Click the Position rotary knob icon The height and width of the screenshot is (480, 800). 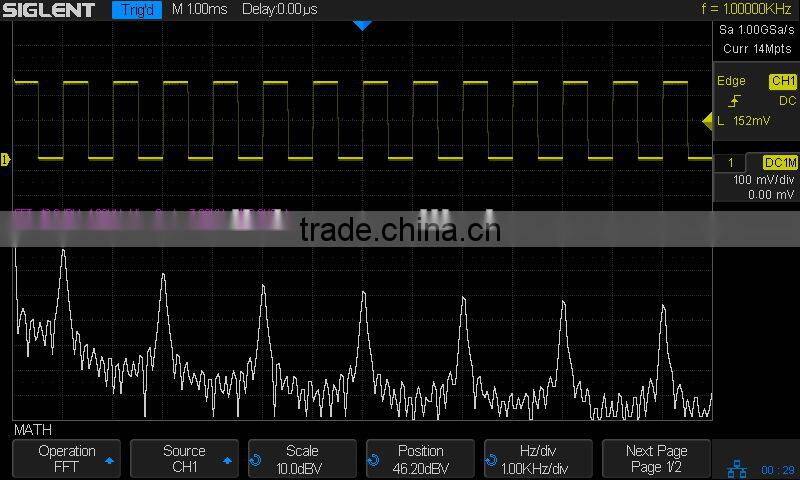374,461
